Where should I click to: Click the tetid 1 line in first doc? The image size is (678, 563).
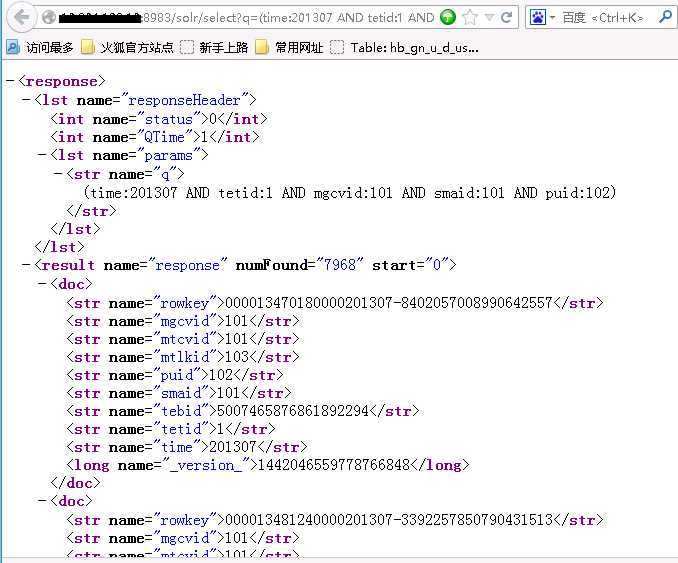[171, 429]
